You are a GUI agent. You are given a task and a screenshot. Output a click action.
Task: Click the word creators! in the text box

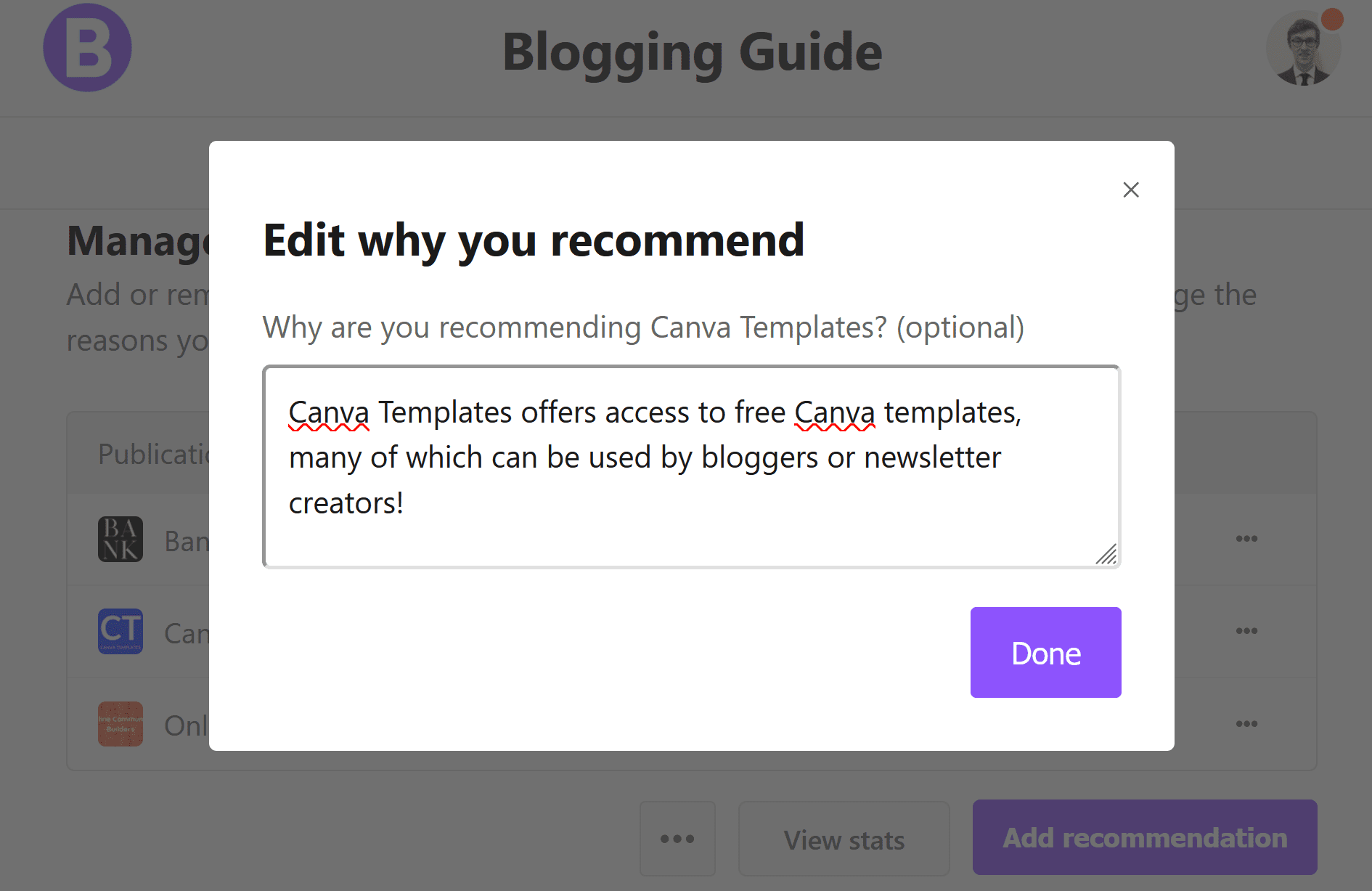point(346,503)
